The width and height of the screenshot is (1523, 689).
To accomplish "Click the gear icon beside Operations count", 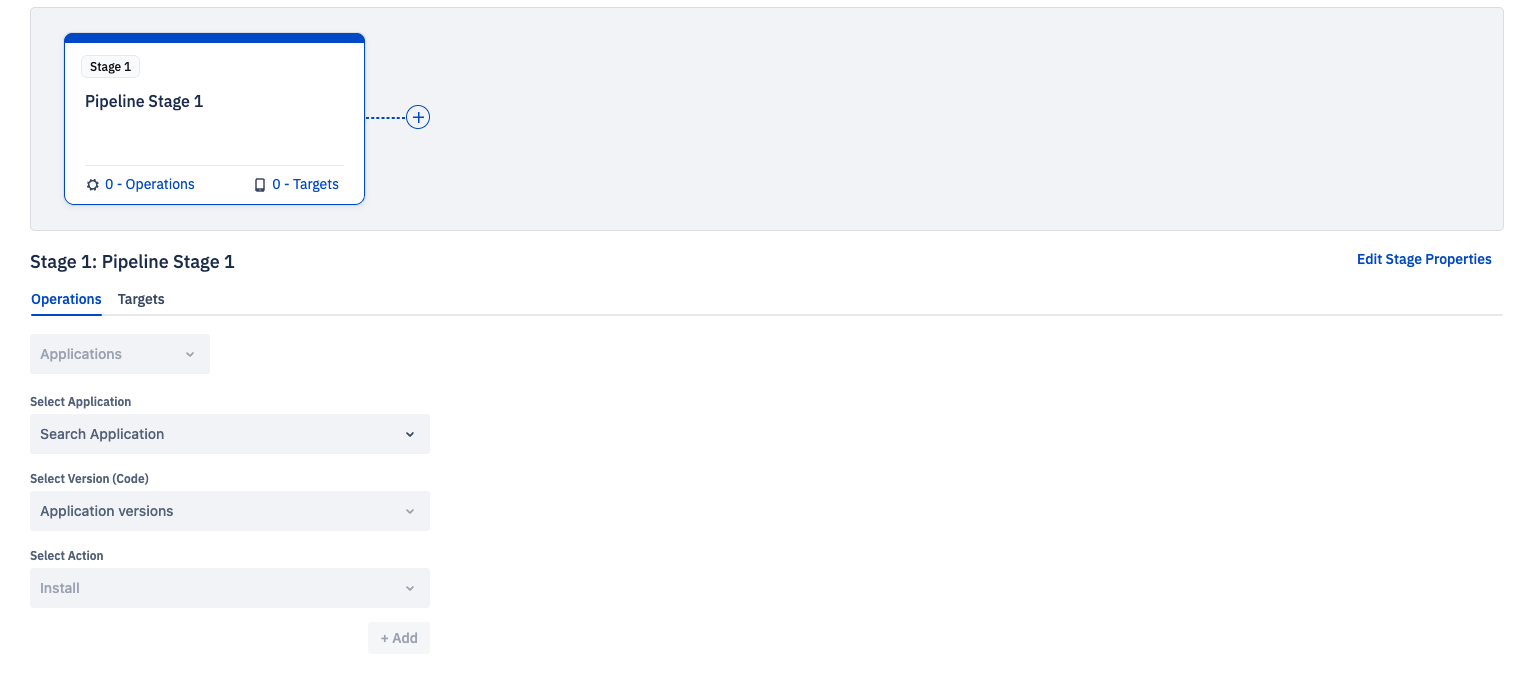I will (x=93, y=185).
